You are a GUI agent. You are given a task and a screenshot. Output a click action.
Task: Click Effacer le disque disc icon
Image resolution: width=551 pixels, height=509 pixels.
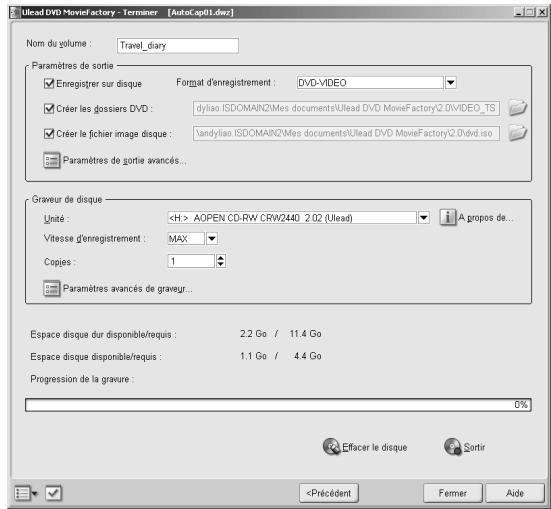[x=331, y=447]
